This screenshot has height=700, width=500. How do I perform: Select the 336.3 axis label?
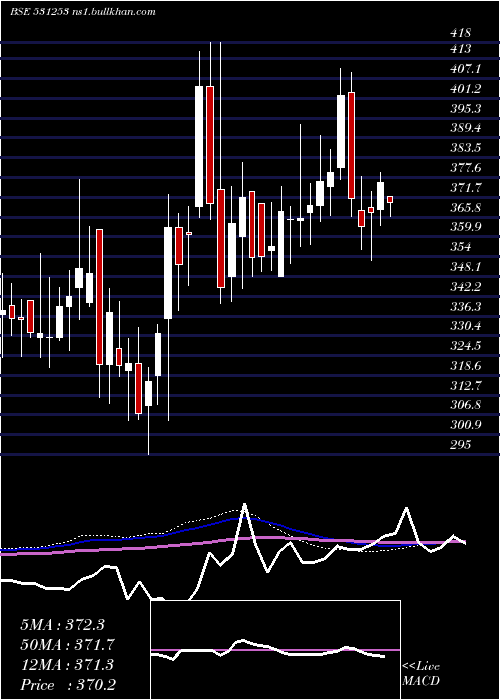pos(465,306)
